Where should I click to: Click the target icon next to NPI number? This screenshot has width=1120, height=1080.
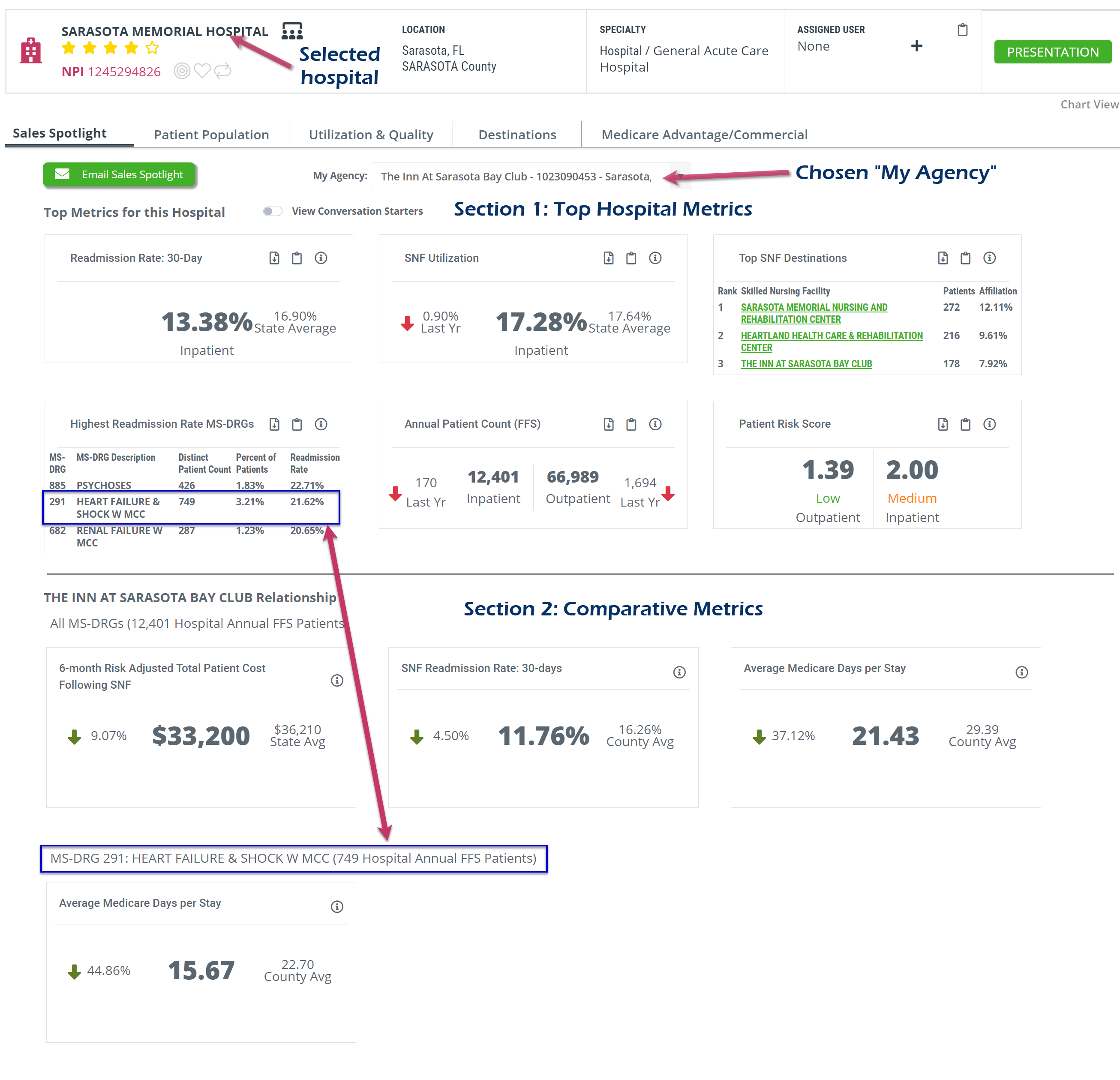[182, 71]
